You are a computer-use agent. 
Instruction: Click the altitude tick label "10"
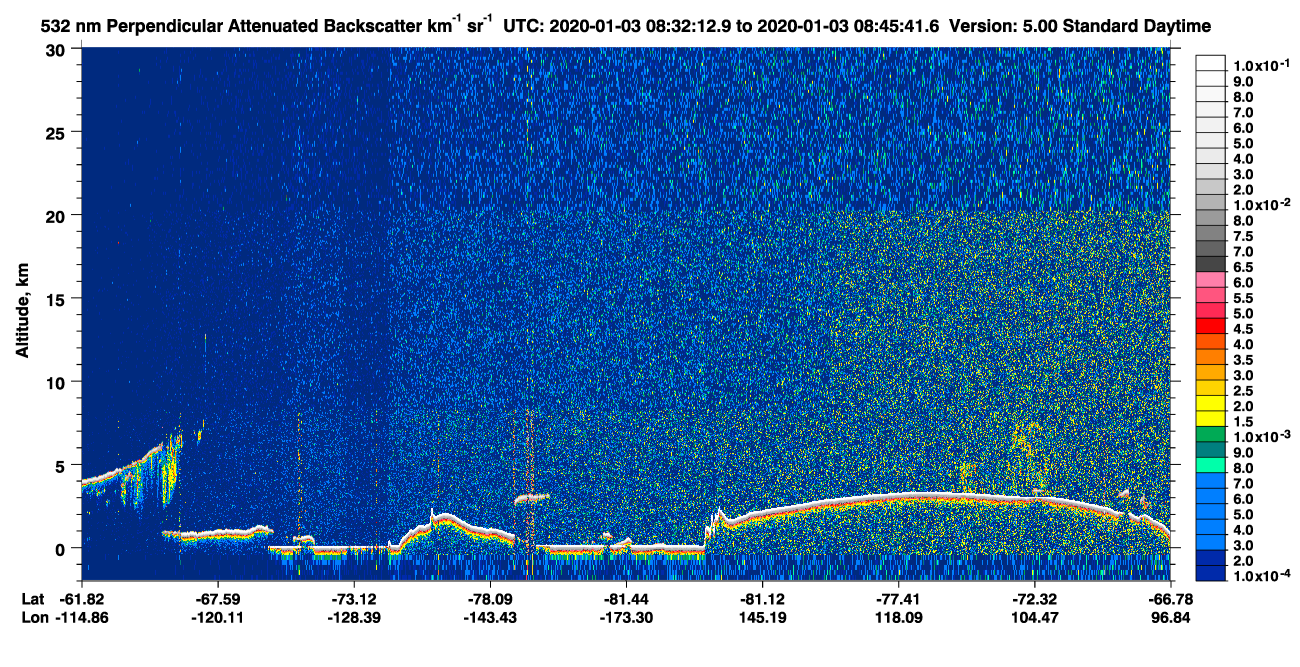(x=58, y=381)
